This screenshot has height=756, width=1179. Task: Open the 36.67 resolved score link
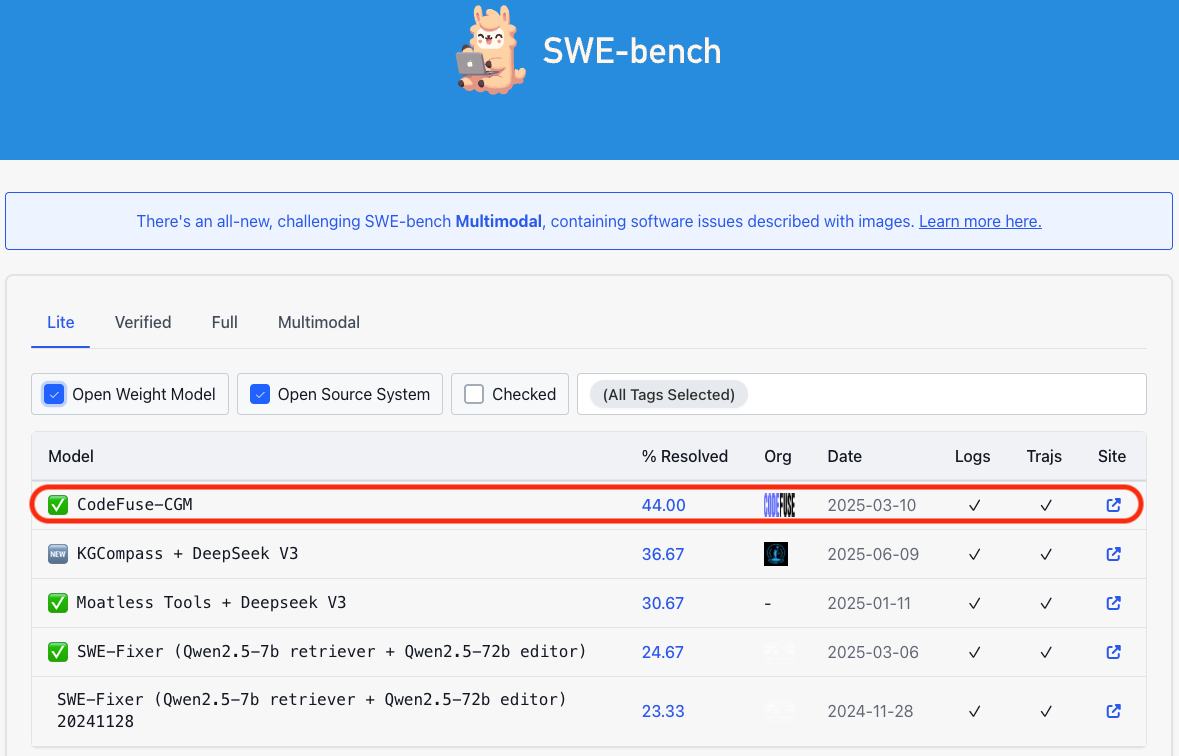(x=662, y=554)
